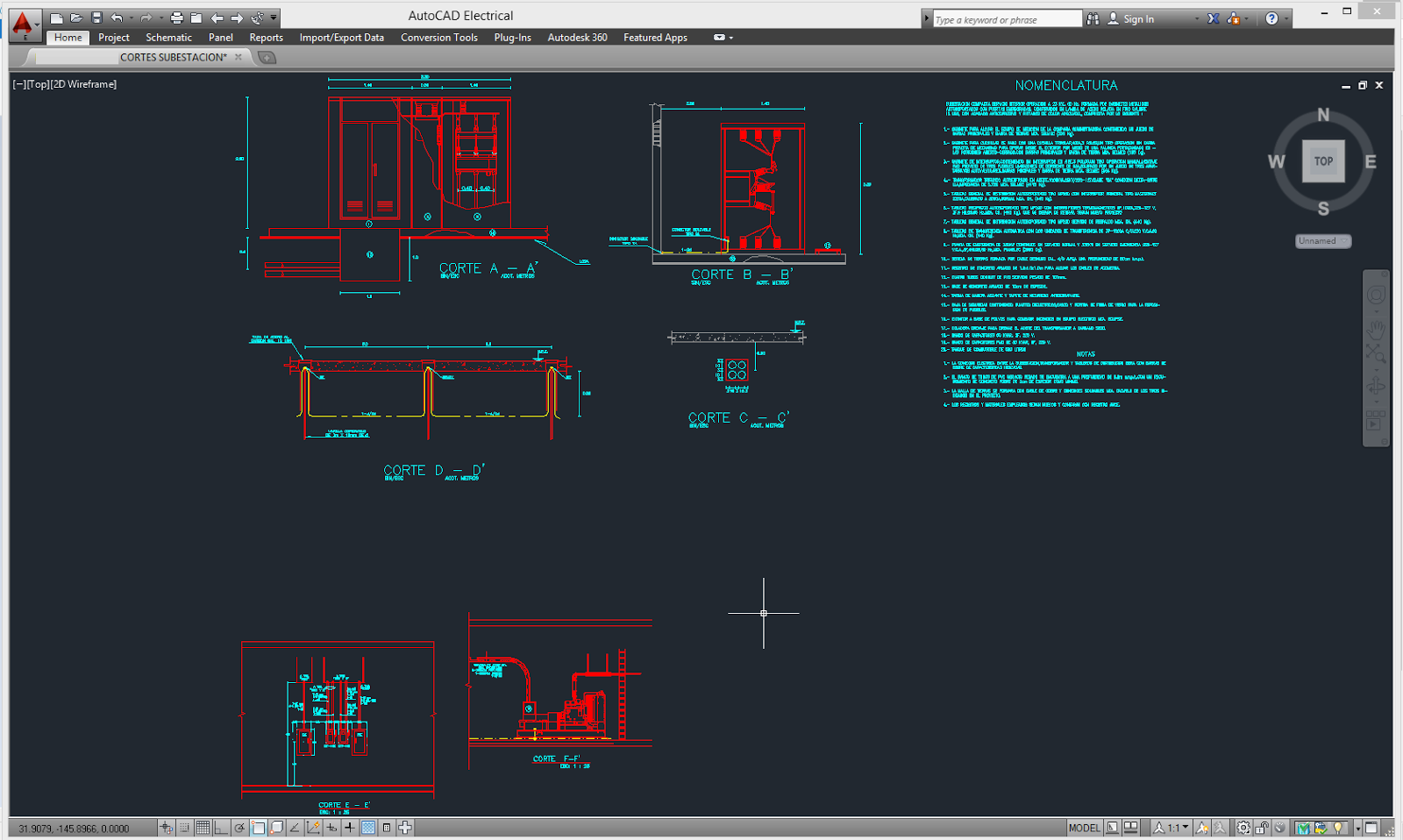Open the Unnamed view dropdown below the ViewCube

pyautogui.click(x=1323, y=241)
